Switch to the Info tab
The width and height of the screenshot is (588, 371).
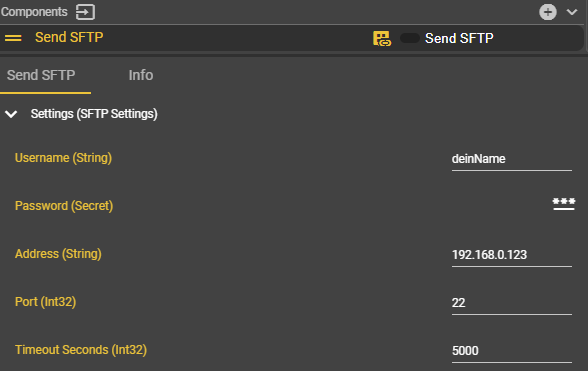141,75
